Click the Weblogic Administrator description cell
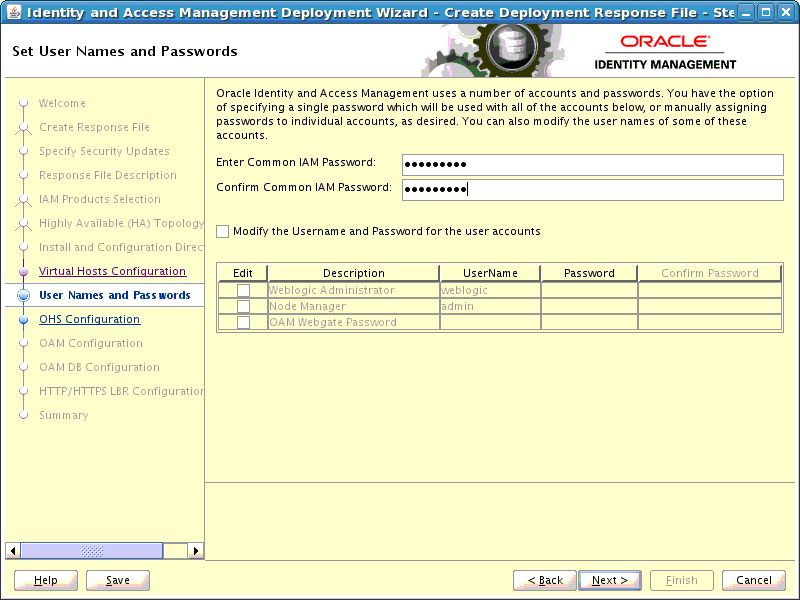The image size is (800, 600). click(x=354, y=290)
